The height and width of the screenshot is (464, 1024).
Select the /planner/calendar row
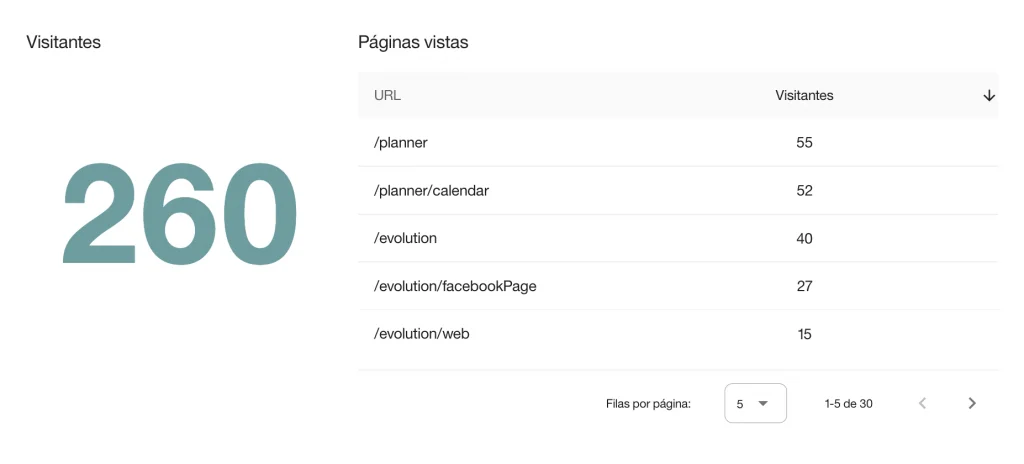(678, 191)
